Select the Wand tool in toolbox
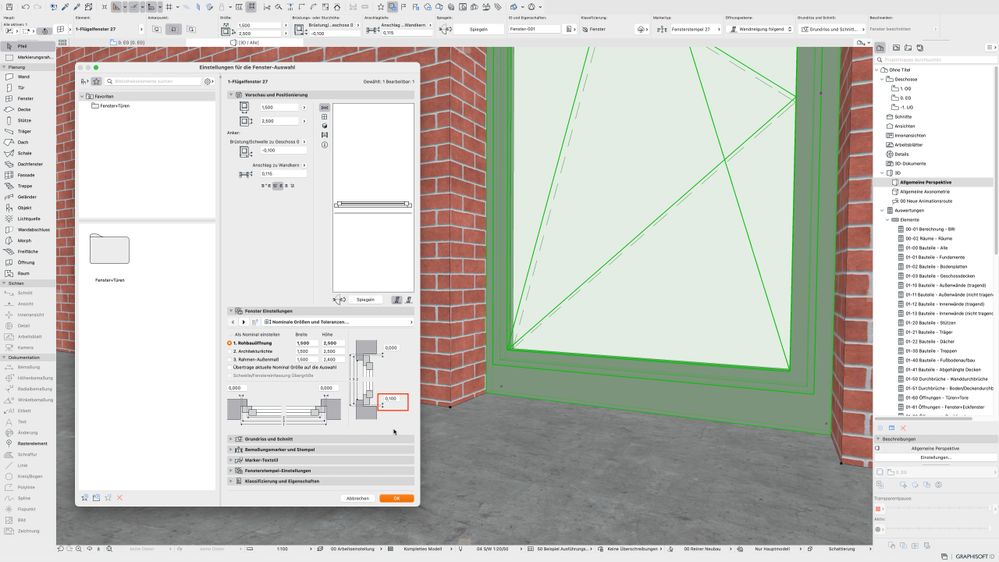The height and width of the screenshot is (562, 999). pyautogui.click(x=27, y=76)
